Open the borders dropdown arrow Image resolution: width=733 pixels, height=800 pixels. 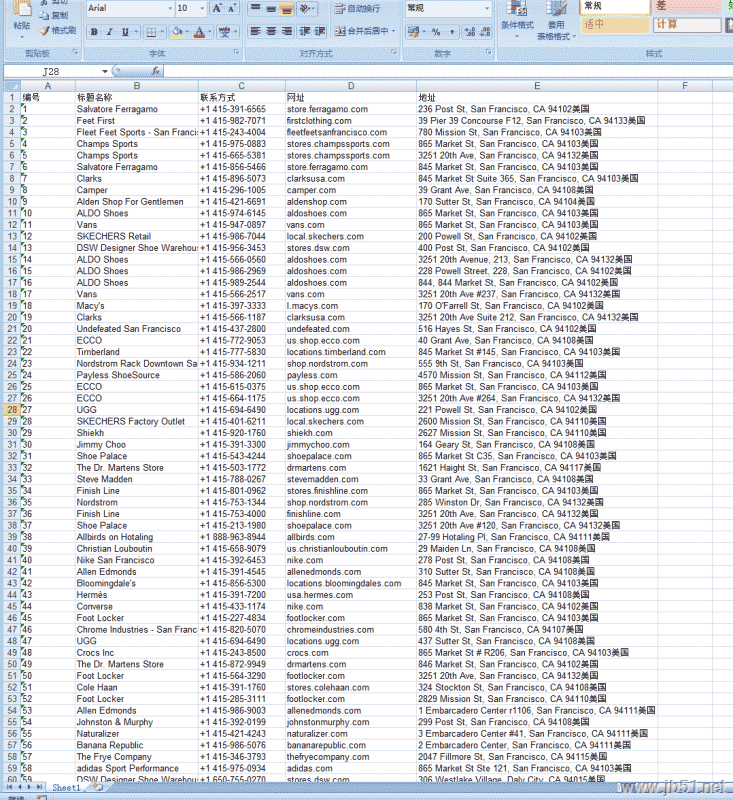pyautogui.click(x=161, y=32)
